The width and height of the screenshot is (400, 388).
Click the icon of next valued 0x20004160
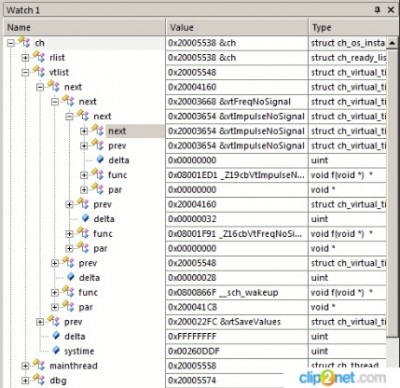(x=54, y=86)
